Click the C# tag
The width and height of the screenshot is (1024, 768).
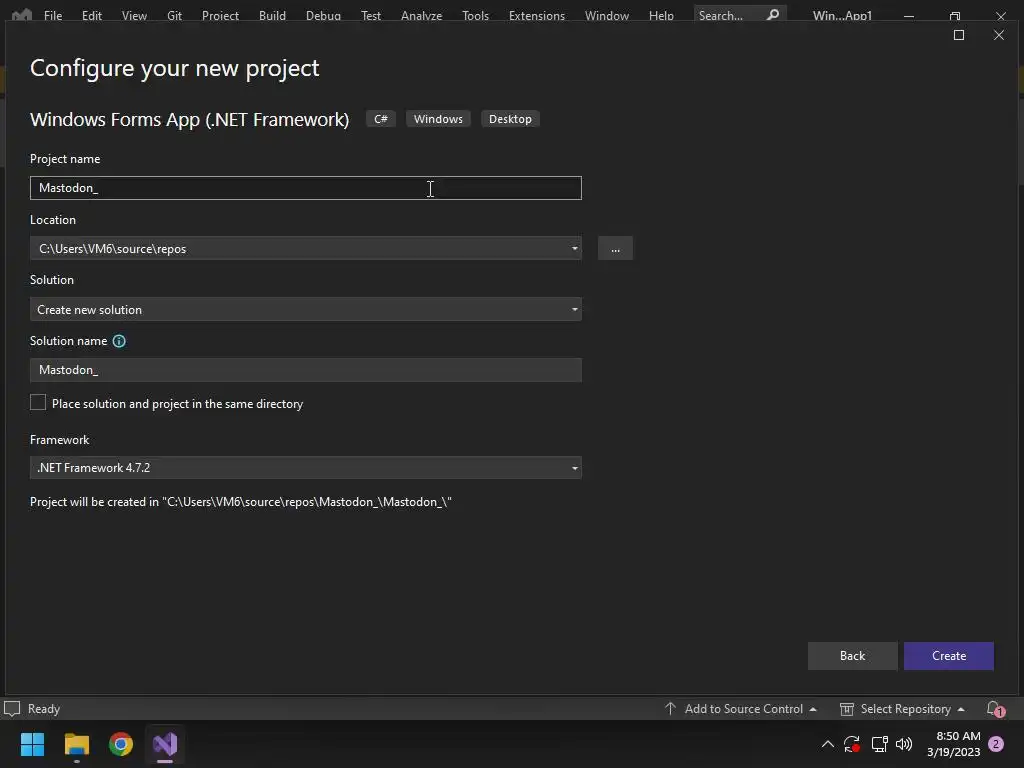click(381, 119)
